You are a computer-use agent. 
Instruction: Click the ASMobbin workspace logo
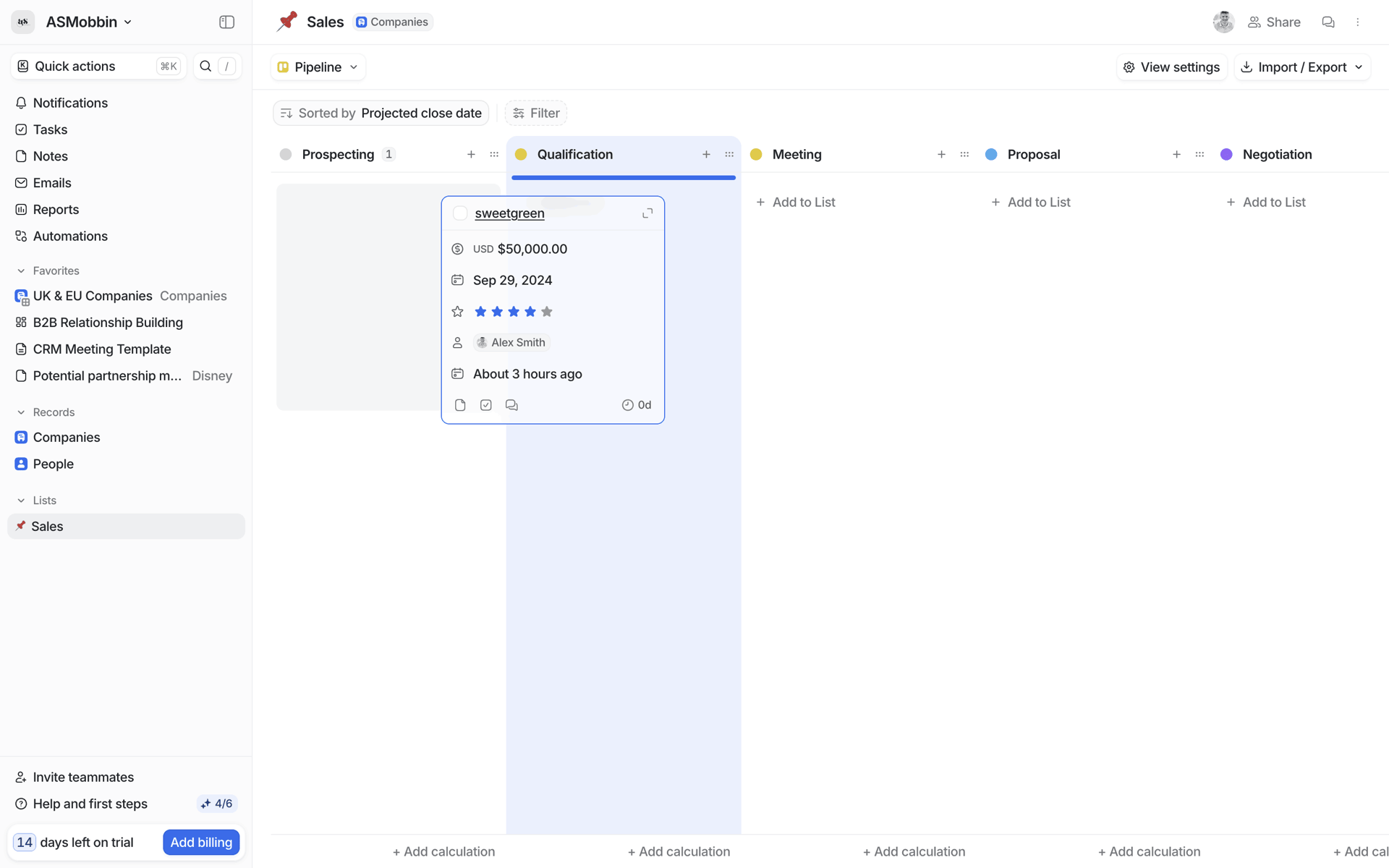(23, 22)
